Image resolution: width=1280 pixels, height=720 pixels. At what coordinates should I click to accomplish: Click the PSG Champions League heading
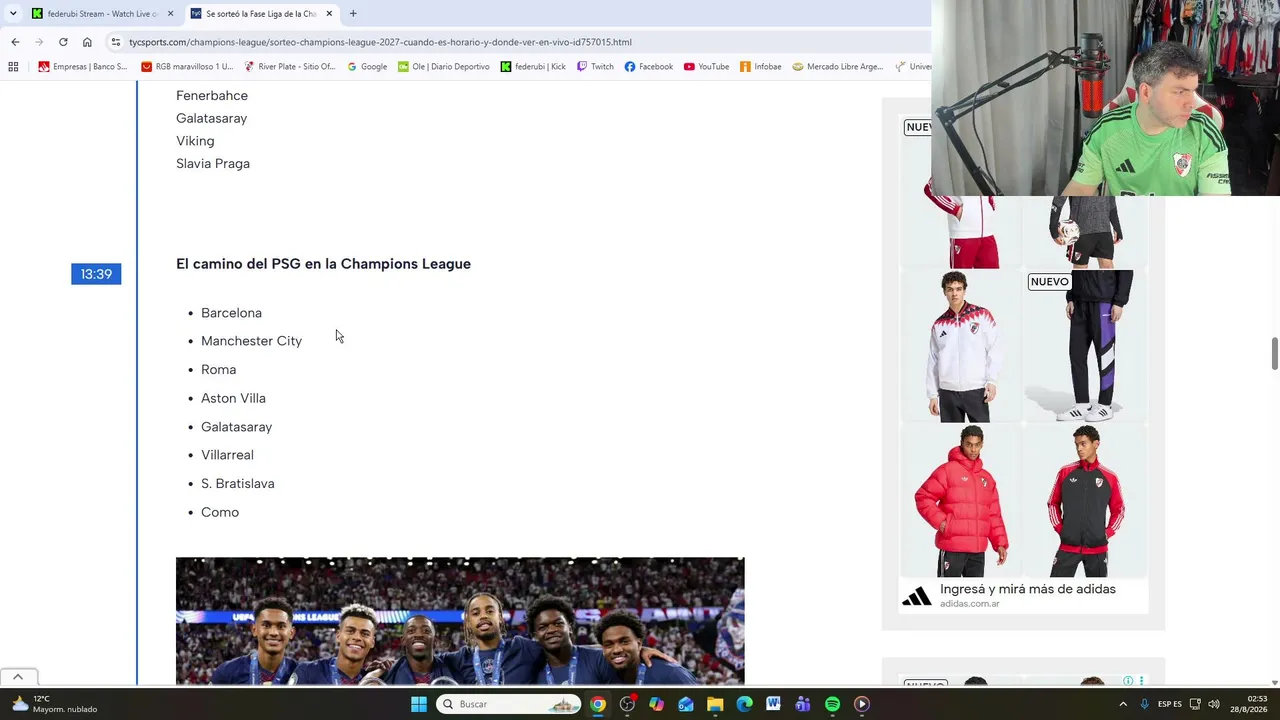[x=323, y=264]
